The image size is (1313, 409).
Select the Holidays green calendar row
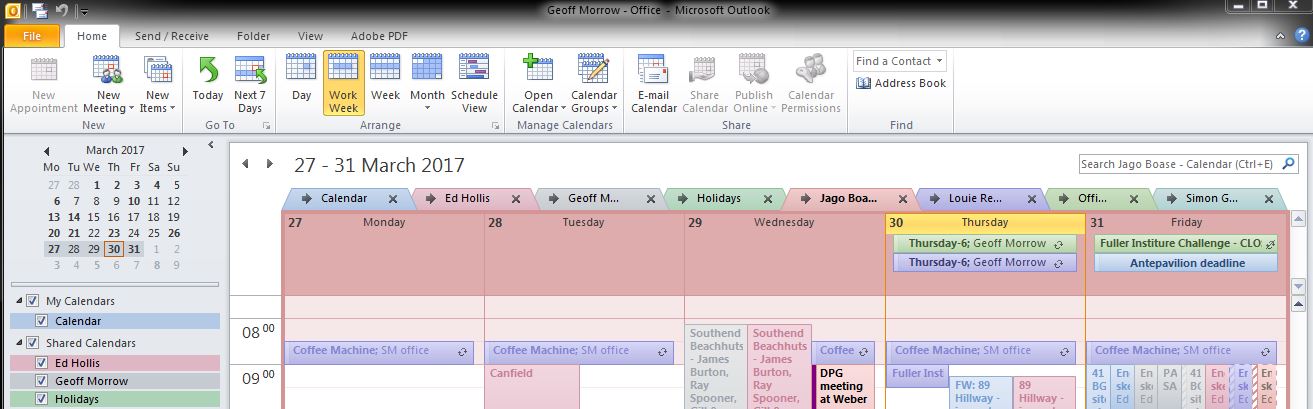[114, 399]
